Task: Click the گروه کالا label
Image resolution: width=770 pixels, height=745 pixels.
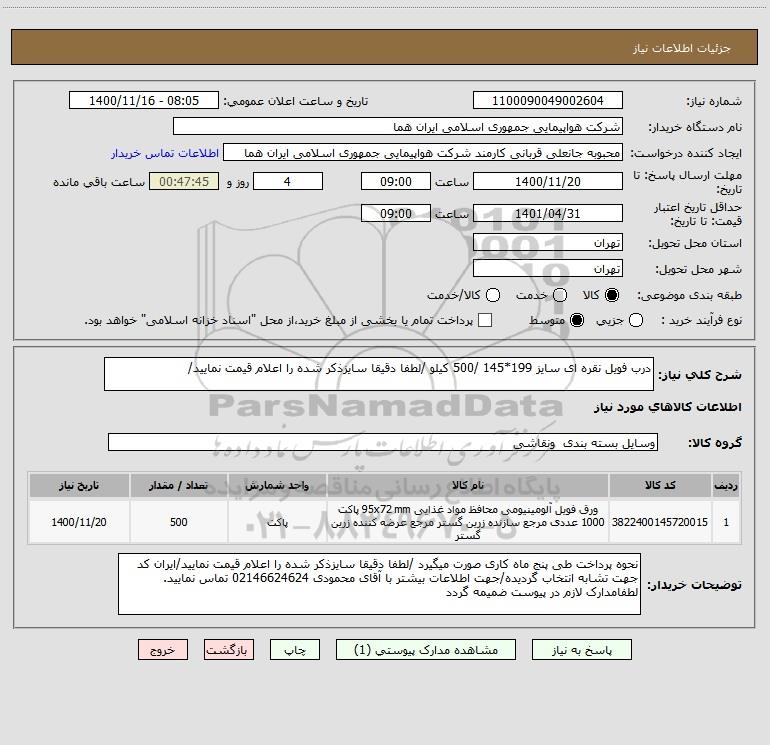Action: (x=715, y=443)
